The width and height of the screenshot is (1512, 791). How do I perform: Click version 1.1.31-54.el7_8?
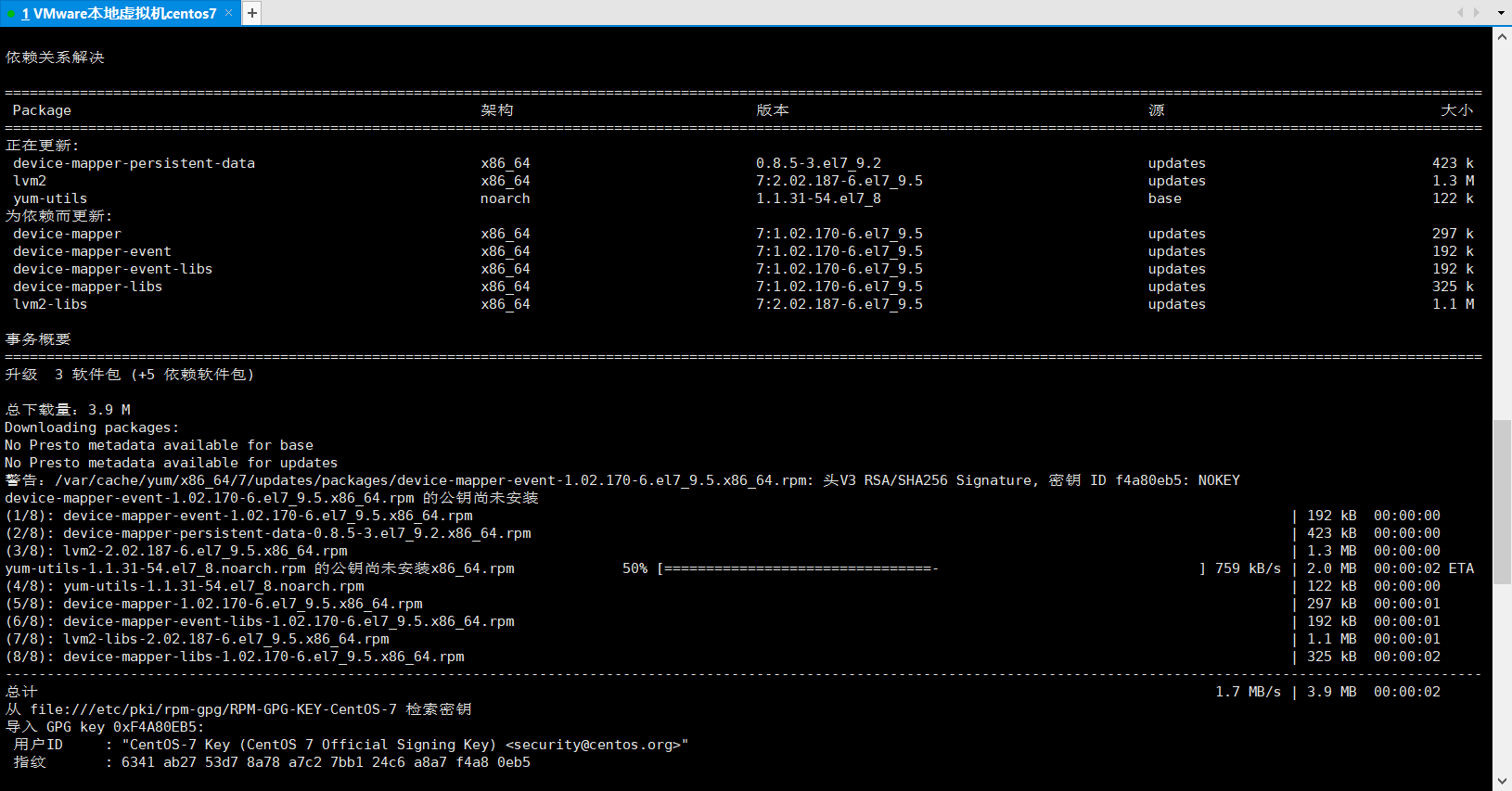pos(819,198)
